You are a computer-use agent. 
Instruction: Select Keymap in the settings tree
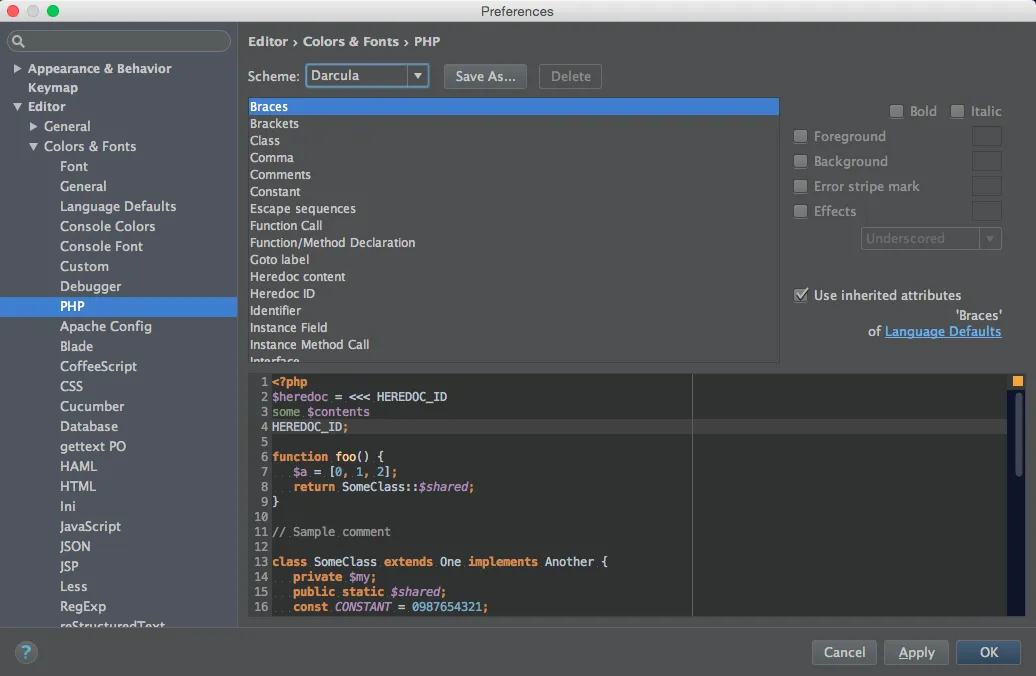tap(53, 87)
